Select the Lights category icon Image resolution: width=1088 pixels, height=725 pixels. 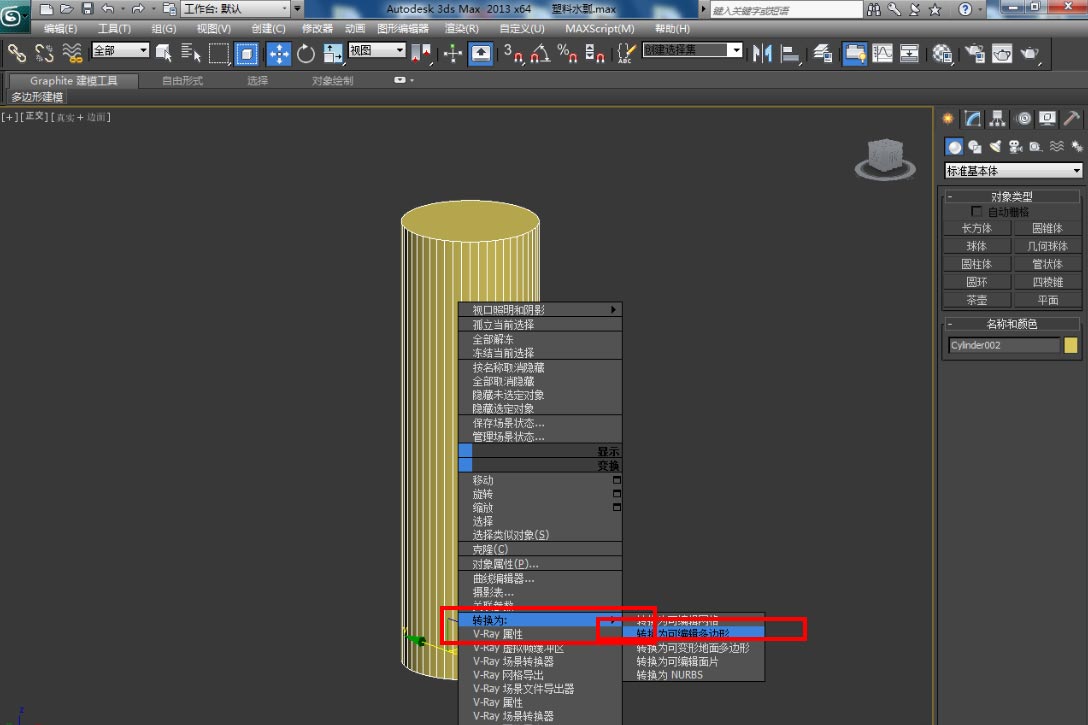995,147
